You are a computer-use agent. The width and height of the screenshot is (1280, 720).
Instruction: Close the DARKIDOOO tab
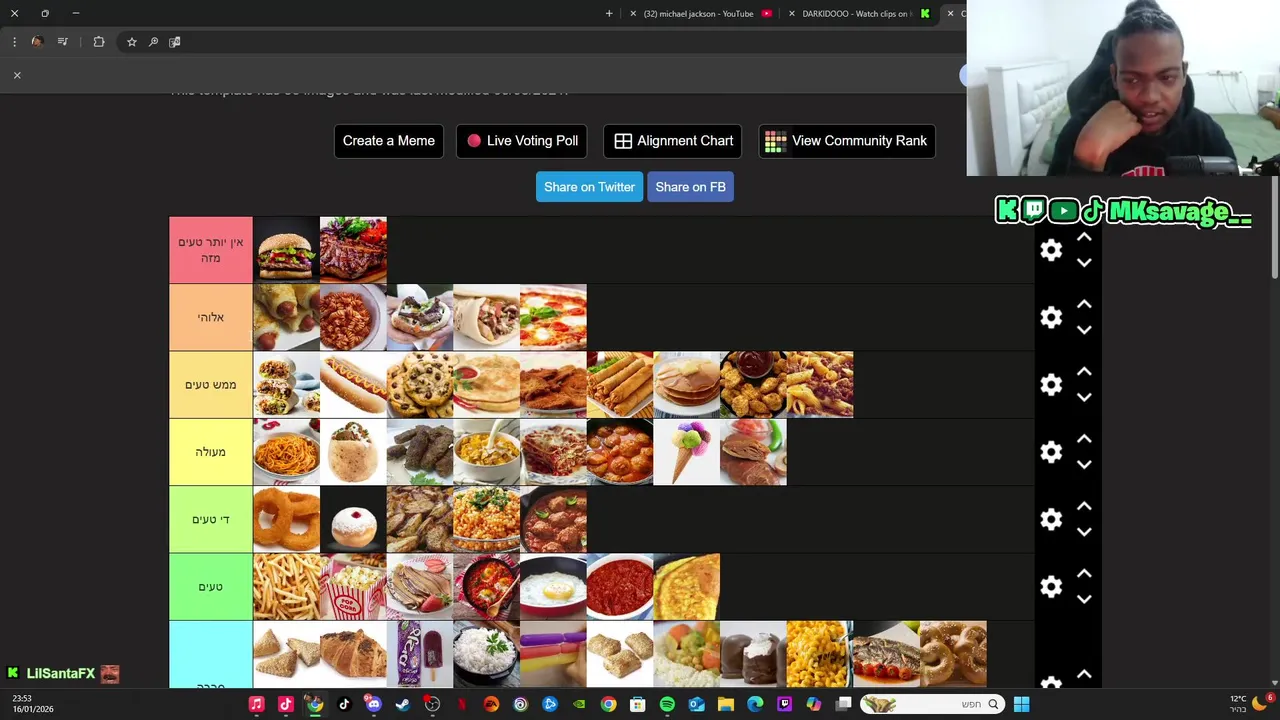coord(792,14)
